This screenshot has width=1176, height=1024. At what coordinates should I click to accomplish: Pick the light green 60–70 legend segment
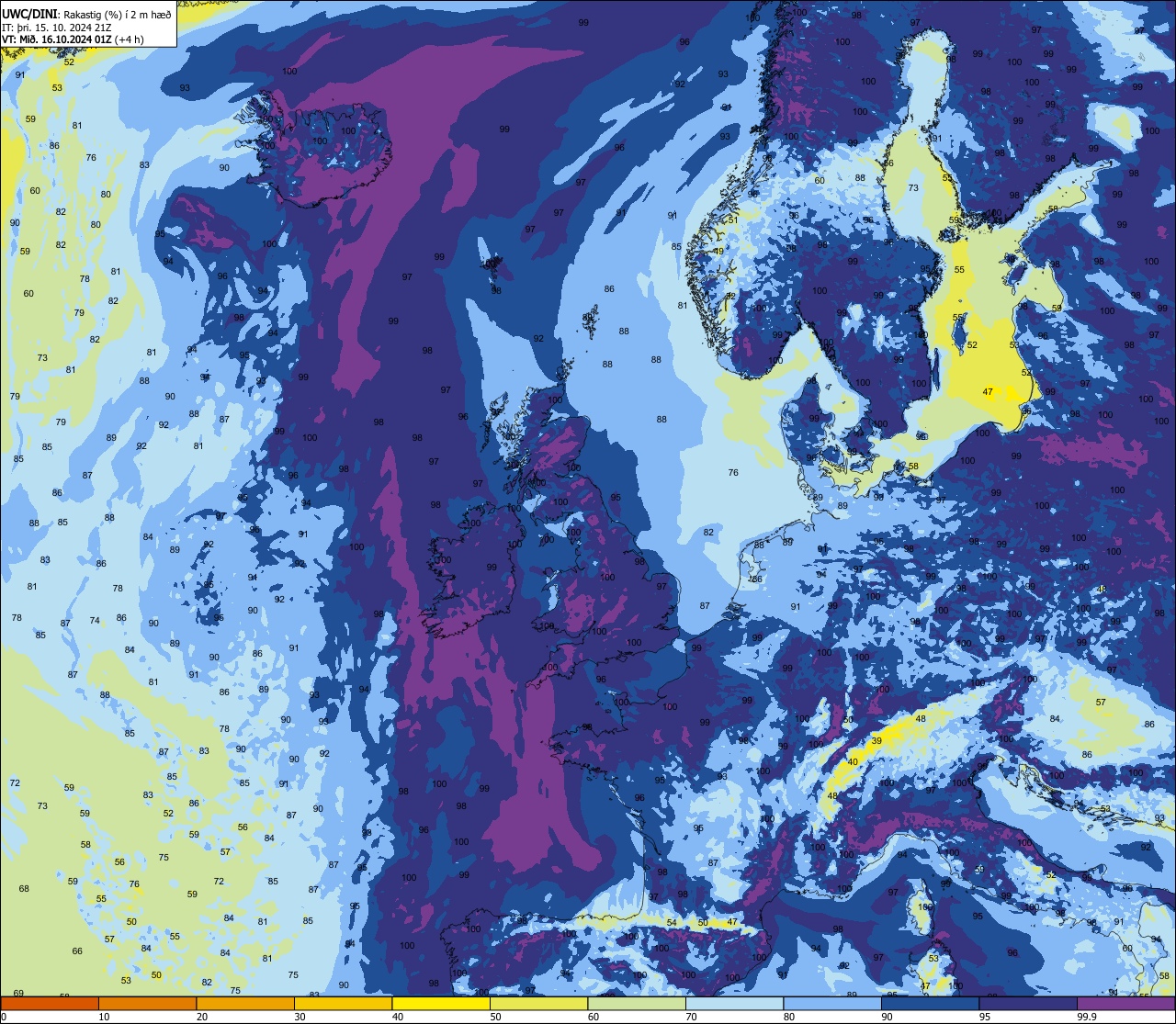click(x=637, y=1003)
